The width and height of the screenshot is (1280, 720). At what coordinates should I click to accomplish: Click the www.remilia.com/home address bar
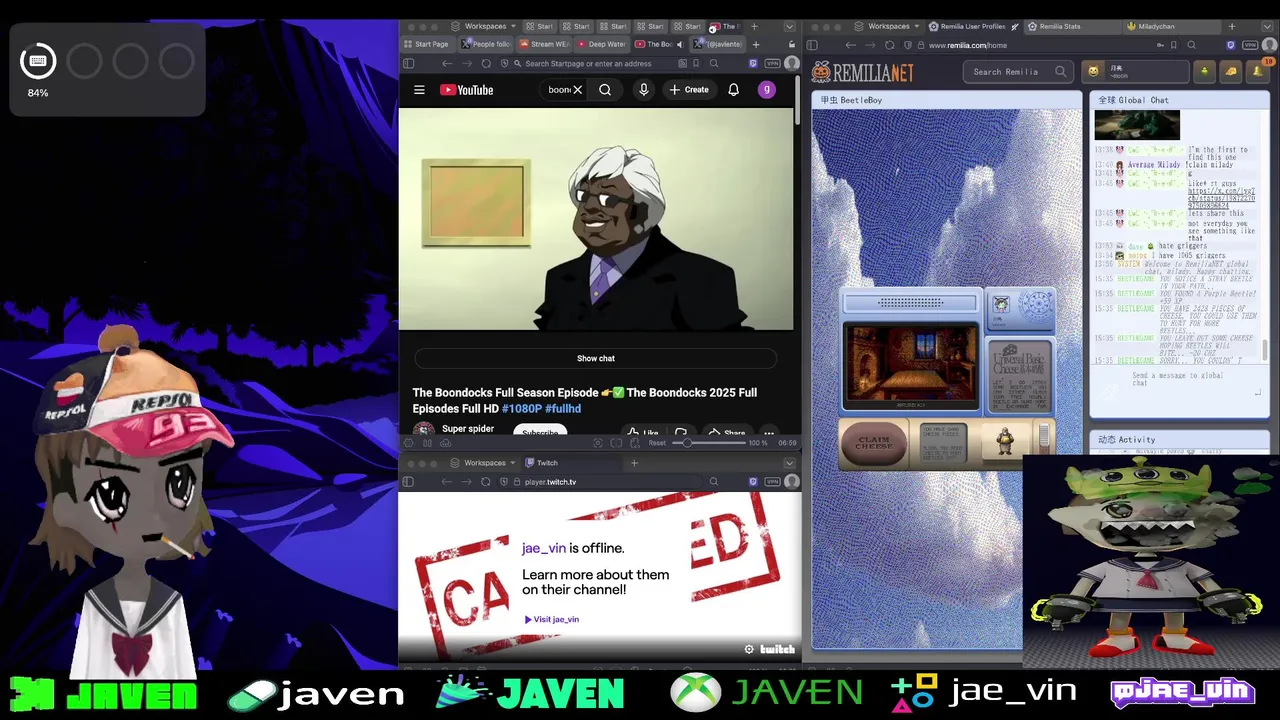(x=1040, y=45)
